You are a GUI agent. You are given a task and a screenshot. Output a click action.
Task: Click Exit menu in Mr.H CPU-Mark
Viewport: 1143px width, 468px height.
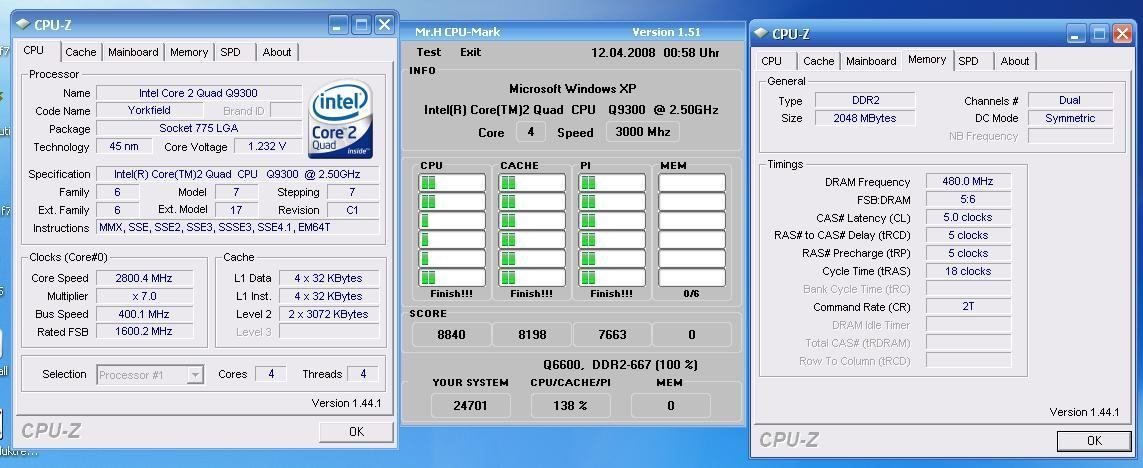470,52
